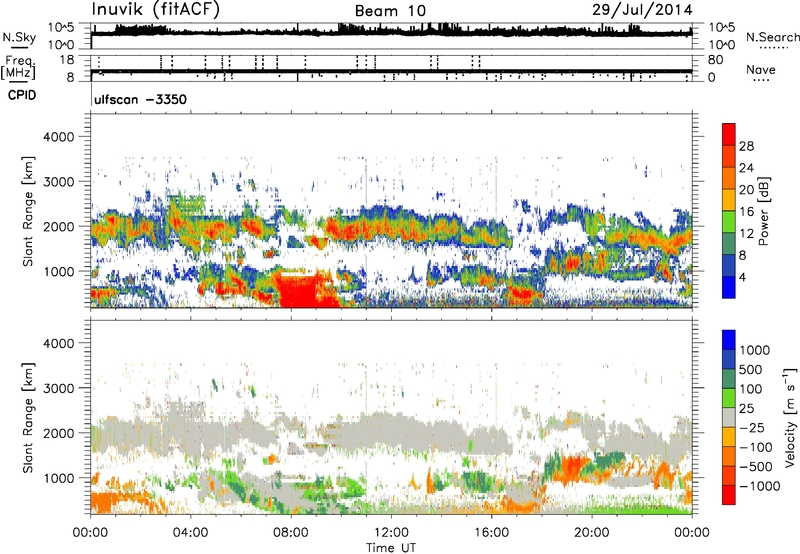The height and width of the screenshot is (554, 800).
Task: Click the "25" label on Velocity colorbar
Action: 746,408
